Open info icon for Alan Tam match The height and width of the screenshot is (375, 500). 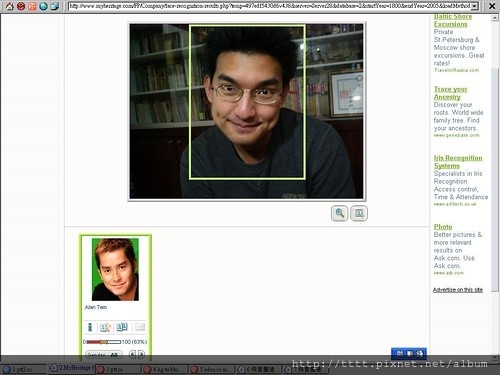point(90,327)
